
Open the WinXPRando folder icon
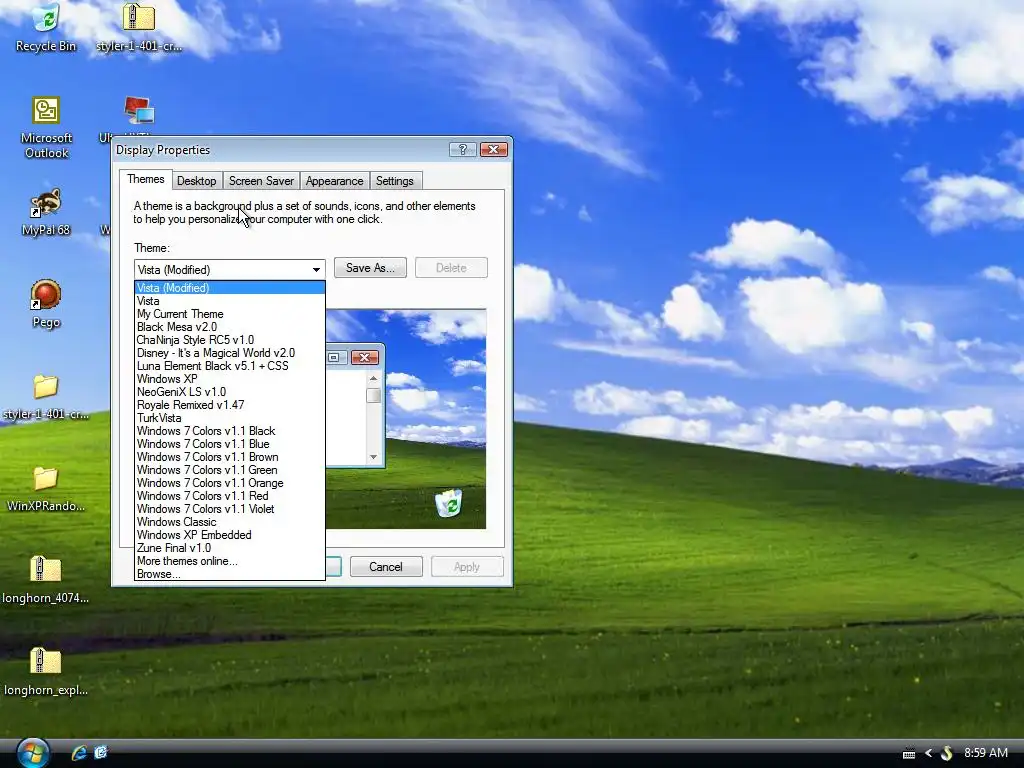coord(46,488)
